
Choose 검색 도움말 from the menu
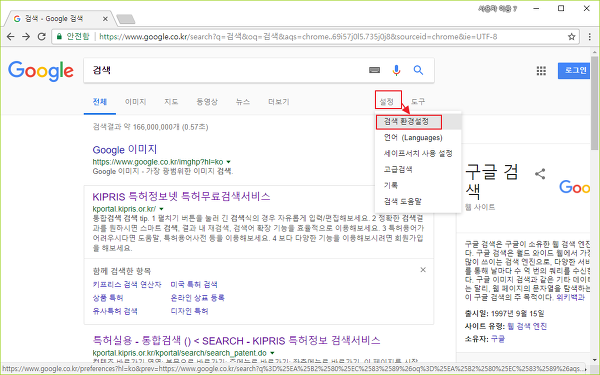(418, 202)
